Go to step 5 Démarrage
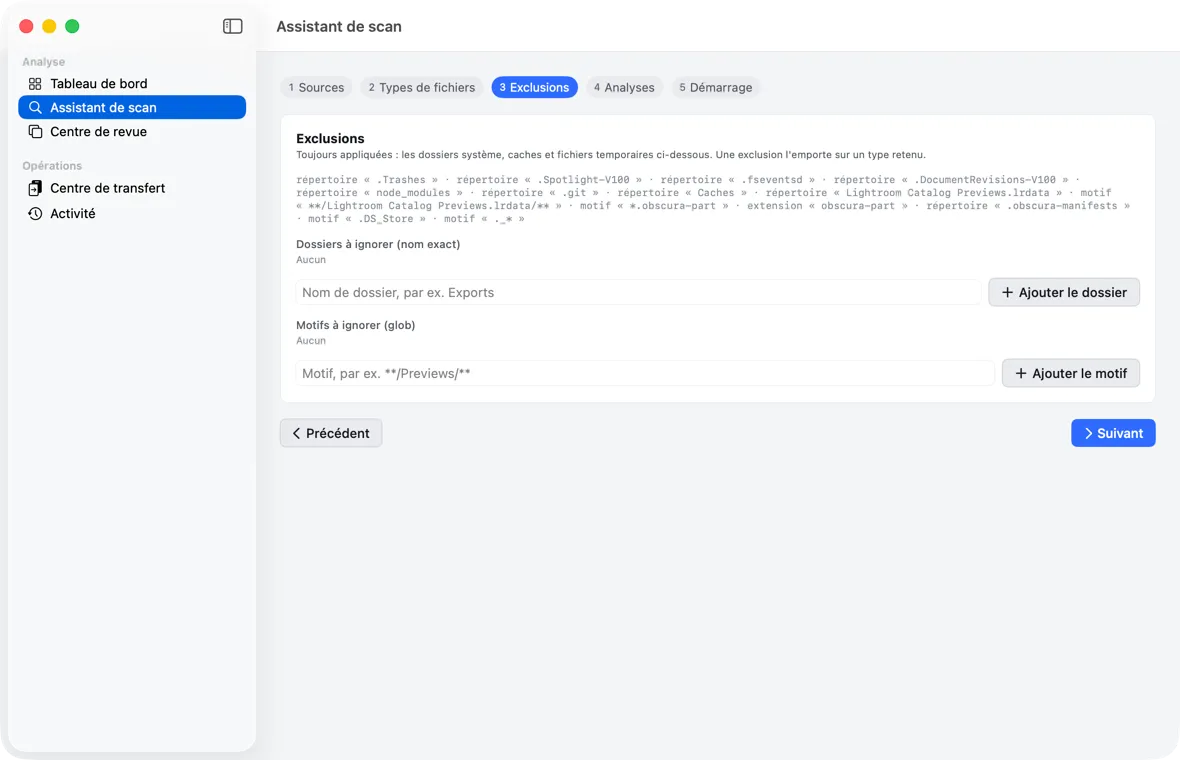The width and height of the screenshot is (1180, 760). point(716,87)
